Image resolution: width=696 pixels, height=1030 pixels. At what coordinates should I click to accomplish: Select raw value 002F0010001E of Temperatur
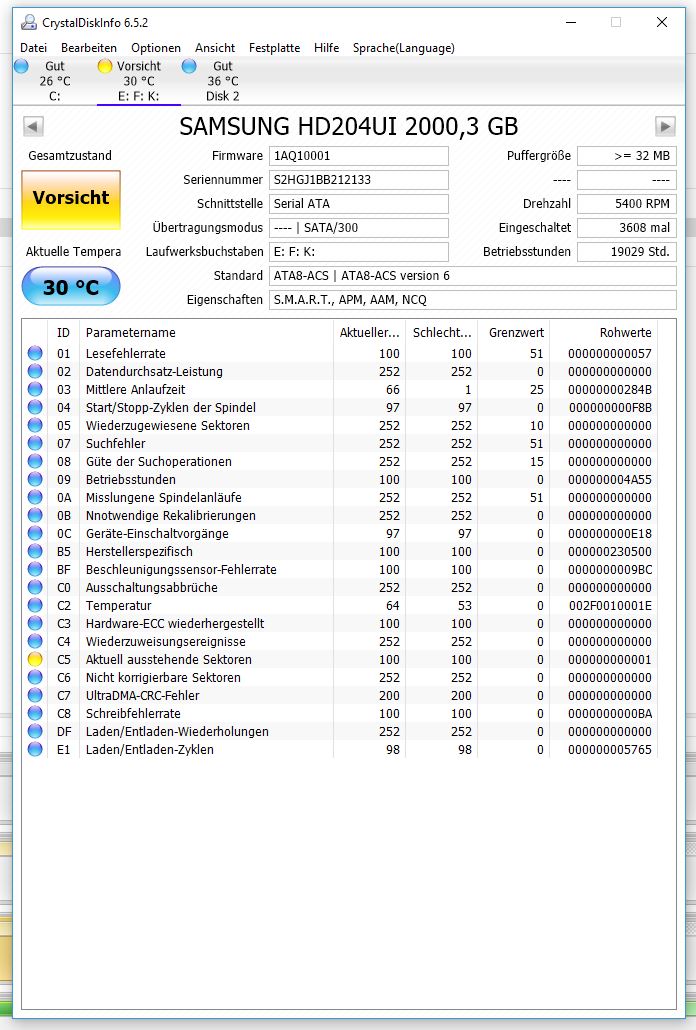[610, 606]
